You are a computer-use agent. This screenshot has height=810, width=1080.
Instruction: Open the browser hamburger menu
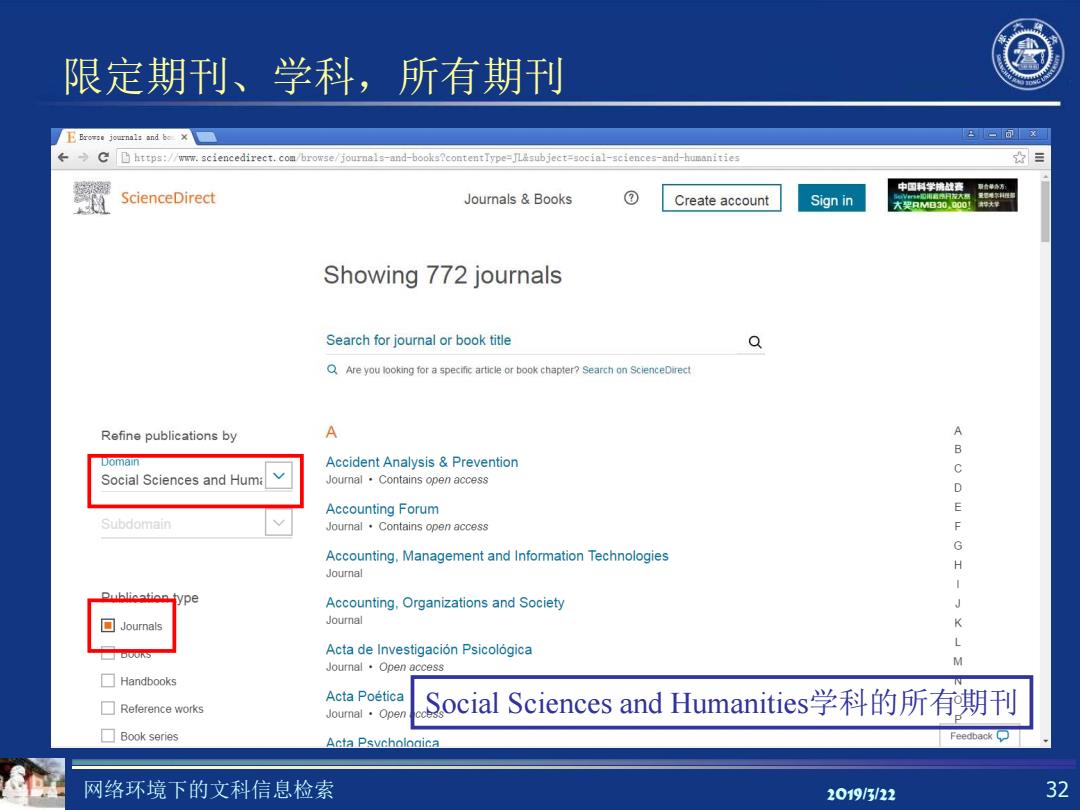pyautogui.click(x=1039, y=158)
